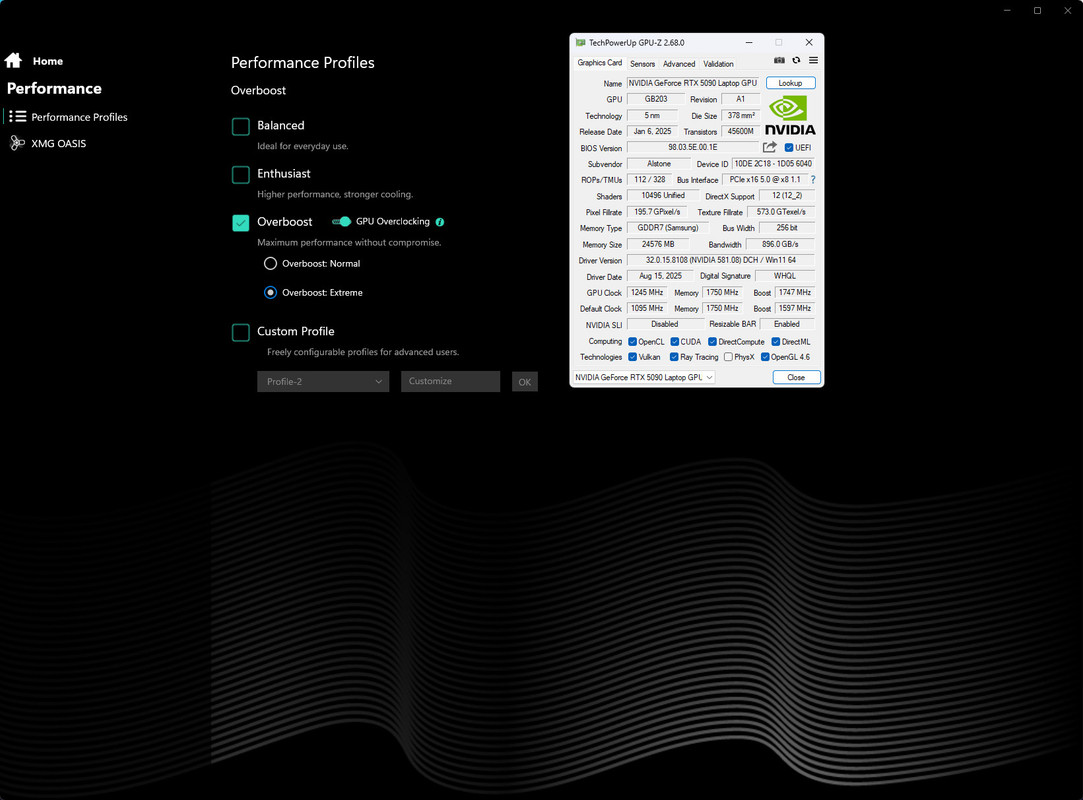Open the XMG OASIS fan icon
The width and height of the screenshot is (1083, 800).
[17, 143]
